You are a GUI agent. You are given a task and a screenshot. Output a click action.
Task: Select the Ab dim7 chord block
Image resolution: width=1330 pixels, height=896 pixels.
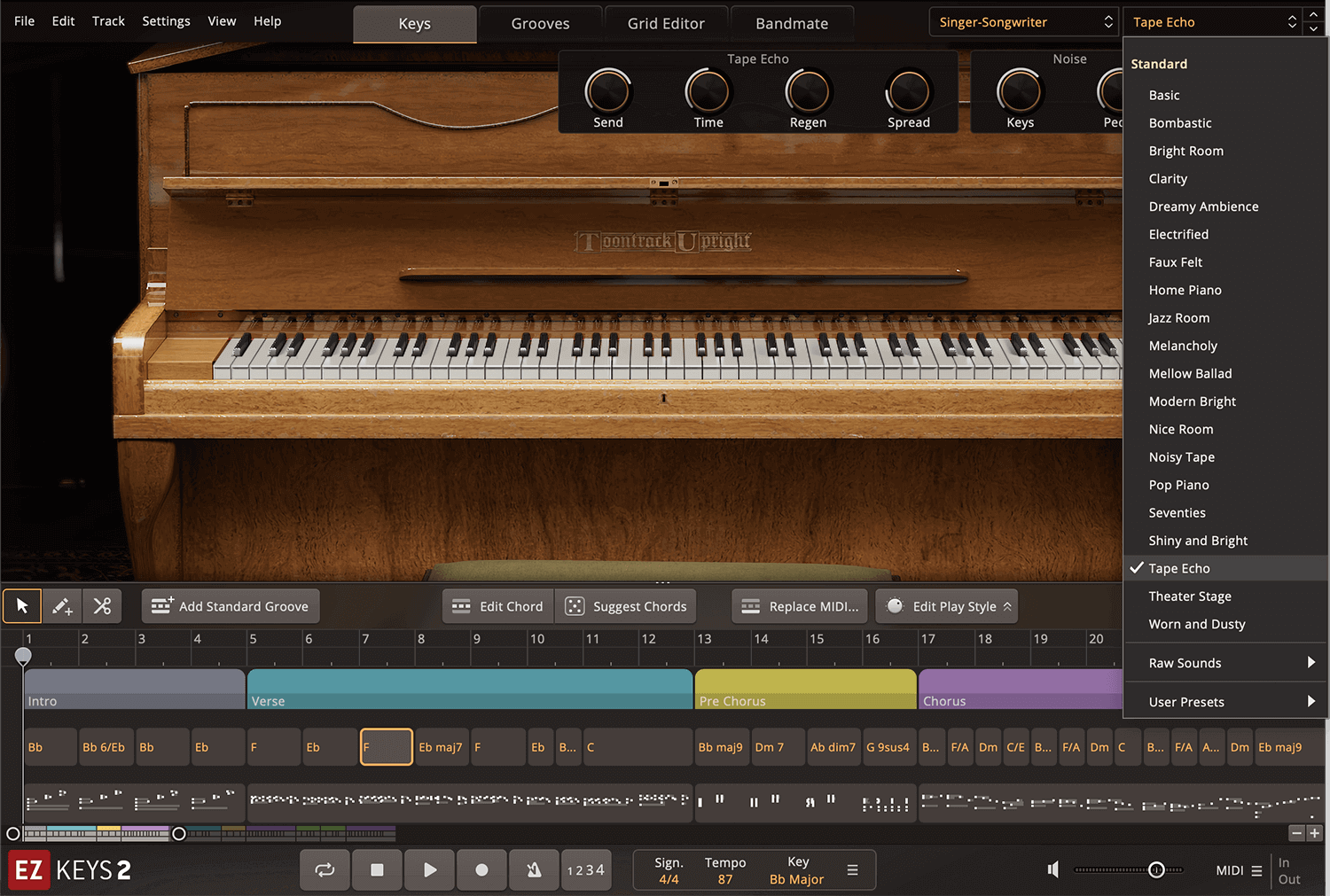[x=833, y=747]
